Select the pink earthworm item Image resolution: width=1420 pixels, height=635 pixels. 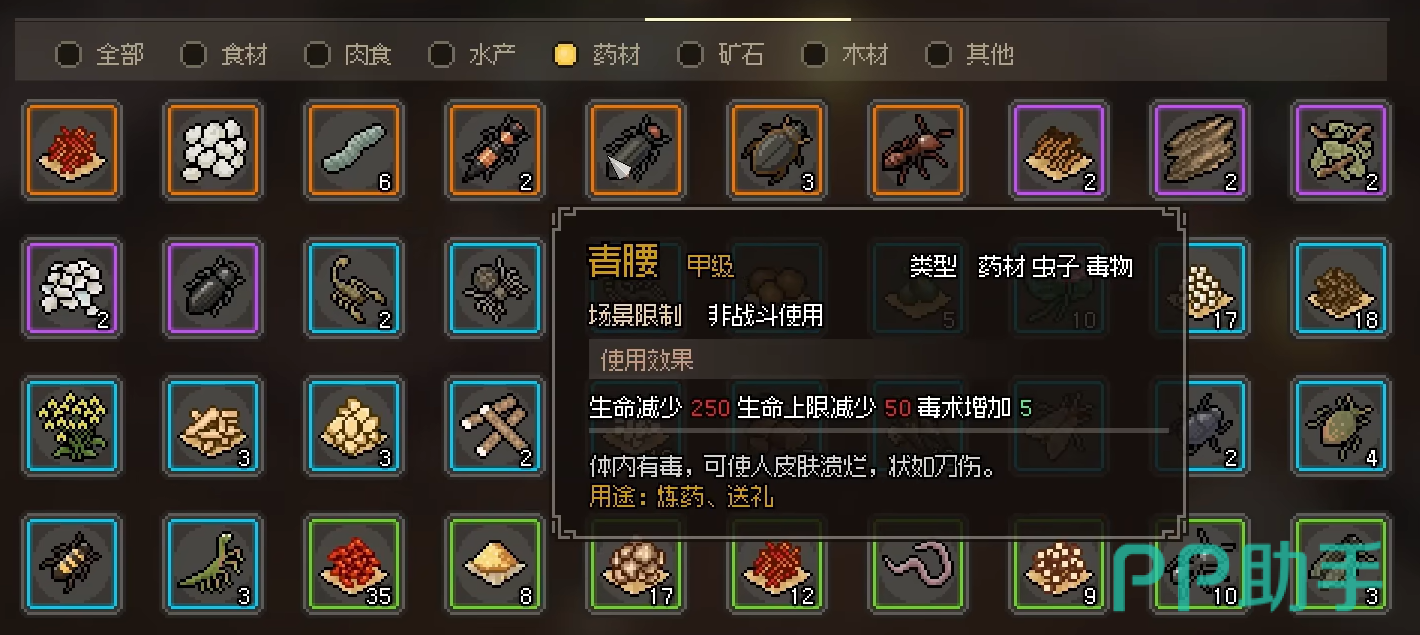(918, 563)
